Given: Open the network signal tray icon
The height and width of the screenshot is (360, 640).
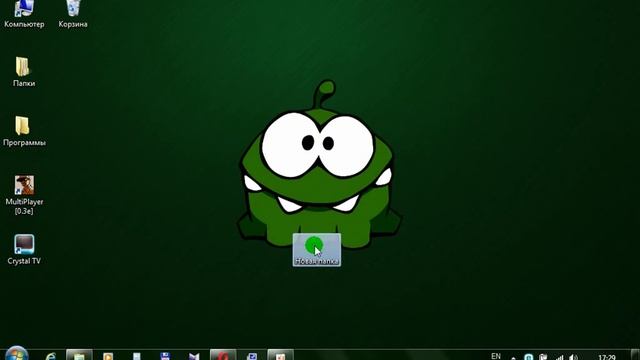Looking at the screenshot, I should click(x=559, y=357).
